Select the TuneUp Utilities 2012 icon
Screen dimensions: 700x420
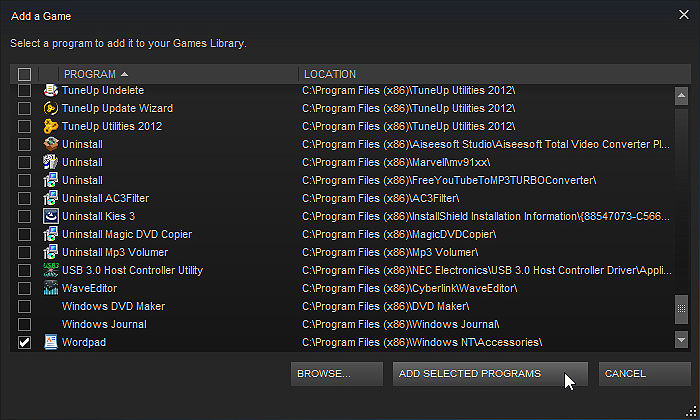(x=50, y=126)
